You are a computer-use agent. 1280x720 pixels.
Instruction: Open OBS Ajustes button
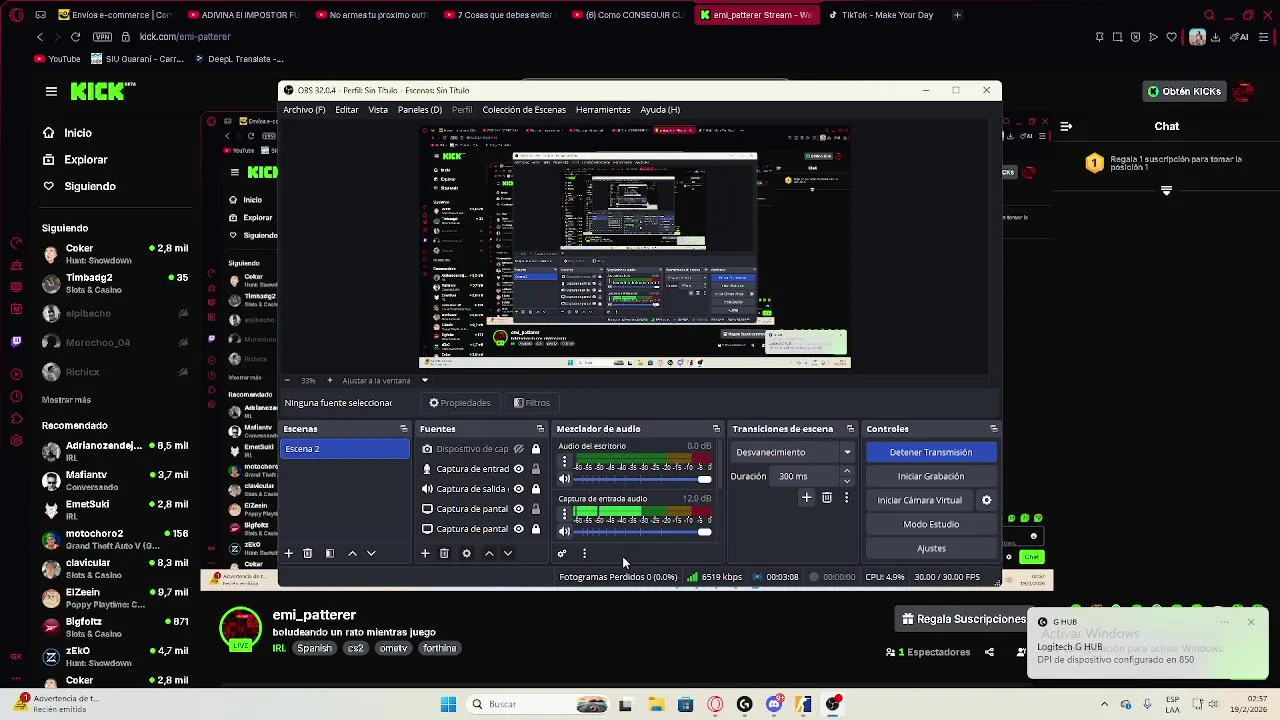(x=931, y=549)
